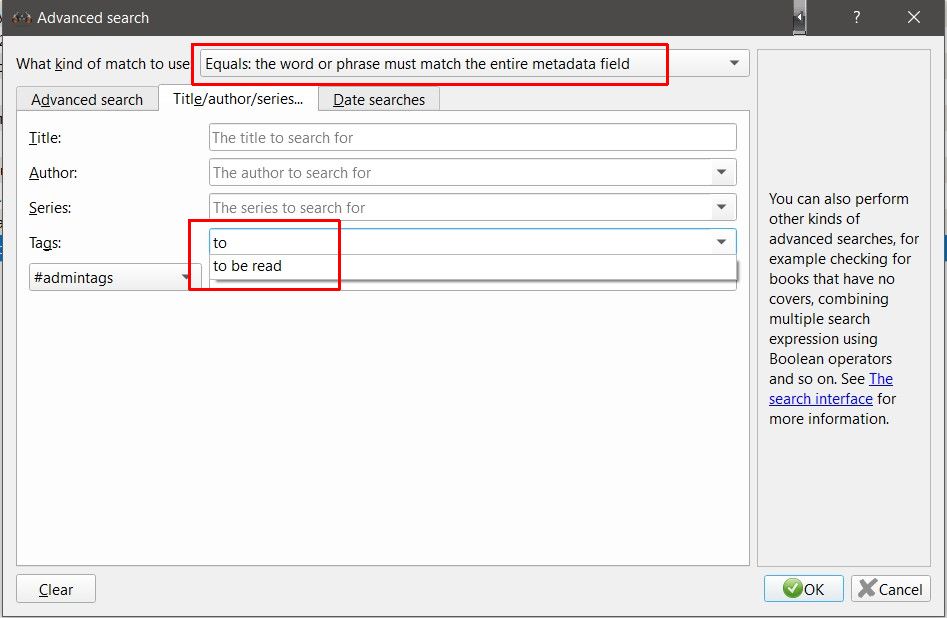The image size is (947, 618).
Task: Click the question mark help icon
Action: (857, 17)
